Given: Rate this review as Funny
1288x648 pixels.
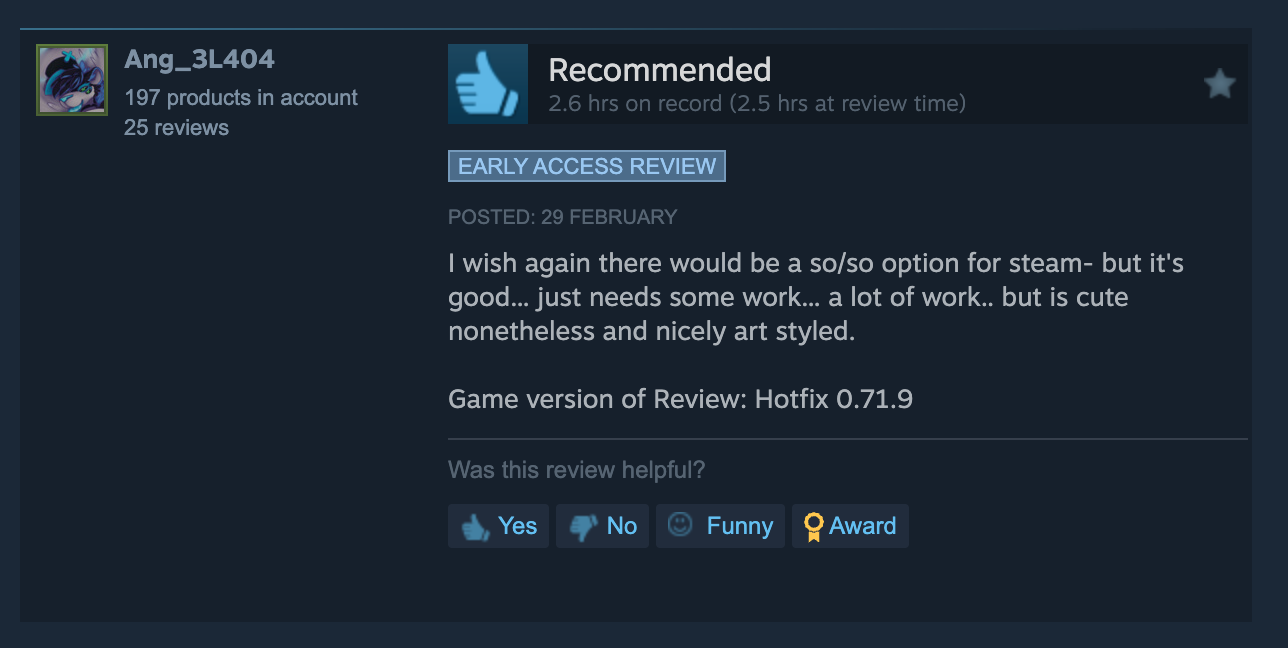Looking at the screenshot, I should tap(721, 526).
